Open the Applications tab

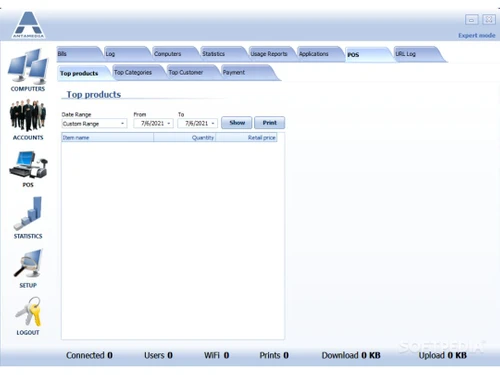(x=320, y=54)
